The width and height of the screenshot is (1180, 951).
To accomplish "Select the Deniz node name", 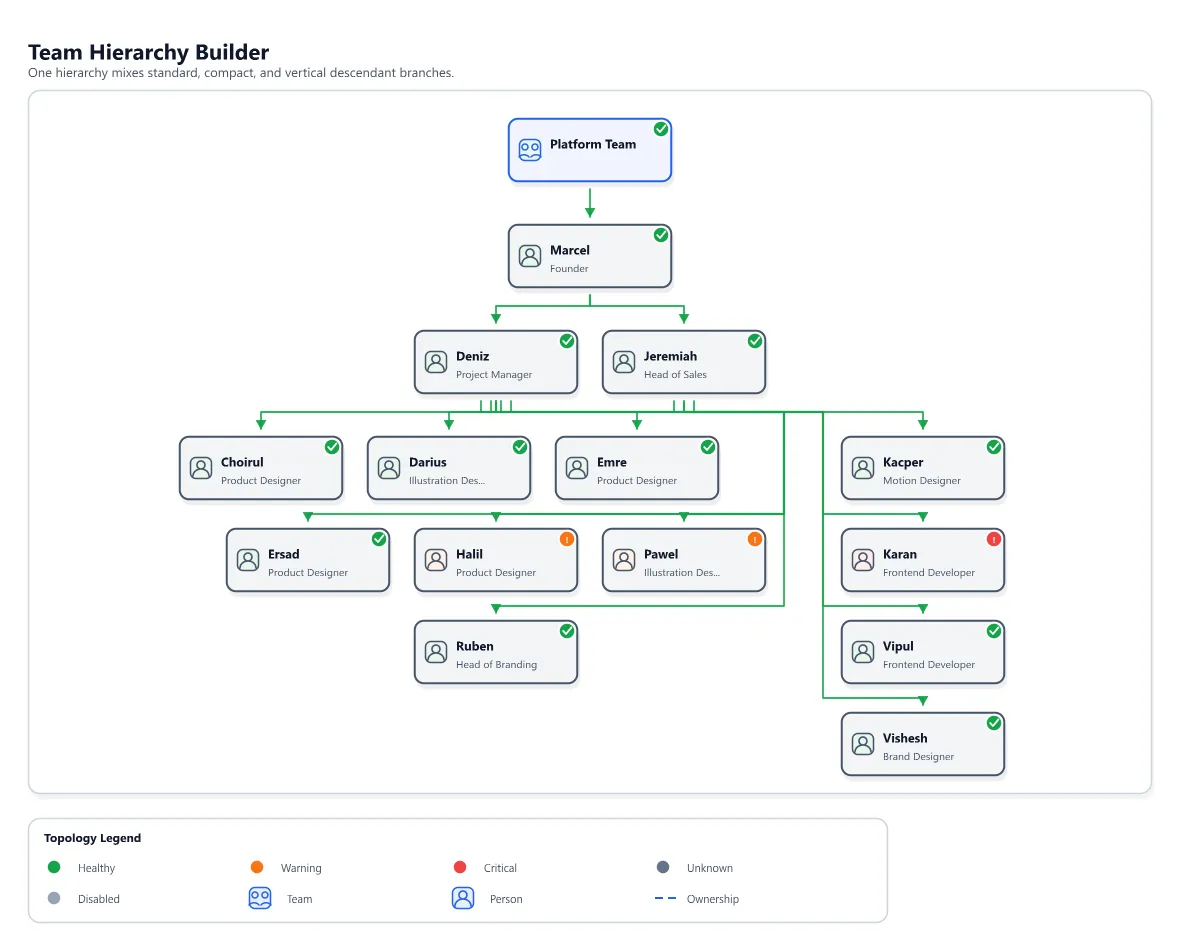I will tap(473, 356).
